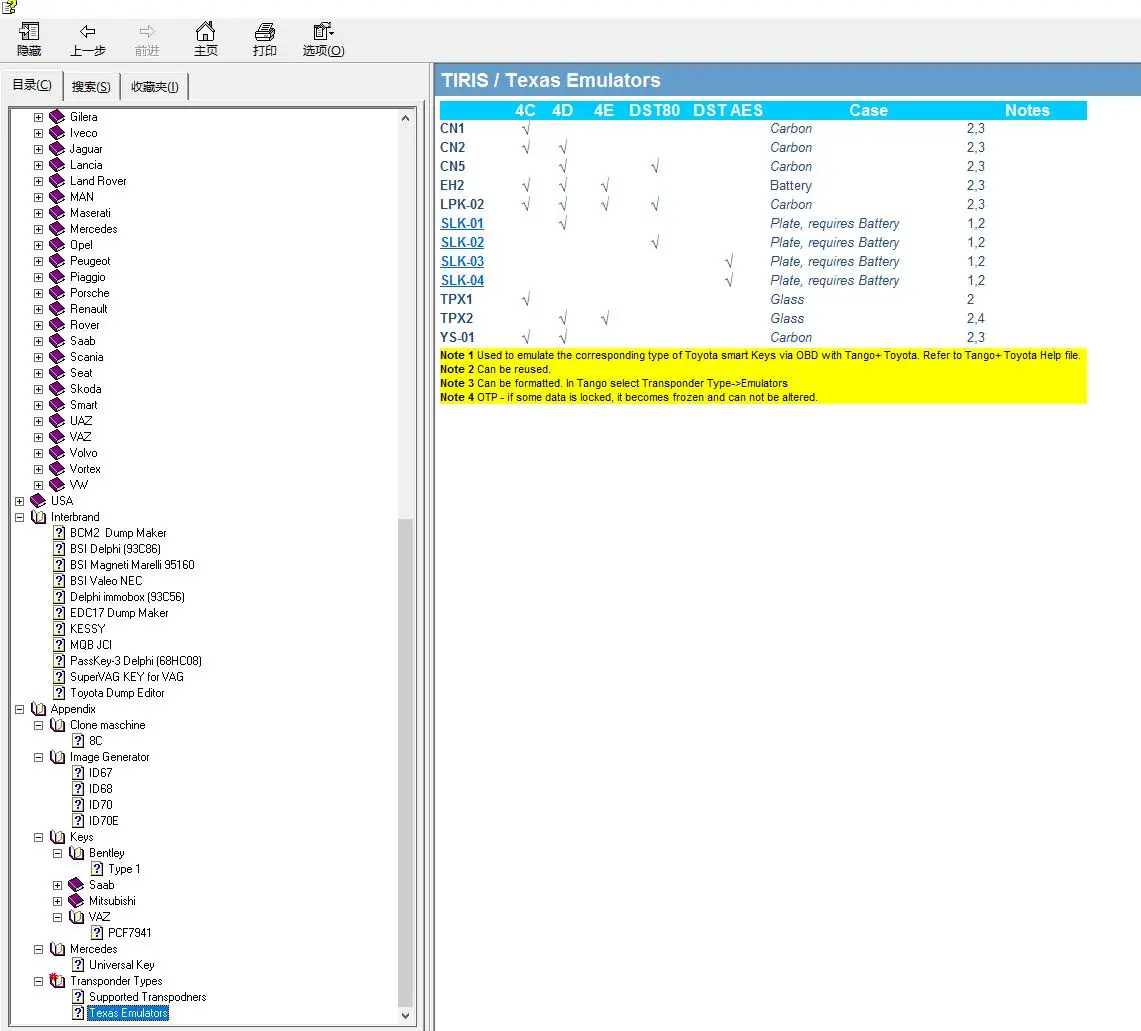Click the tree panel scroll up arrow
This screenshot has width=1141, height=1031.
pos(406,118)
